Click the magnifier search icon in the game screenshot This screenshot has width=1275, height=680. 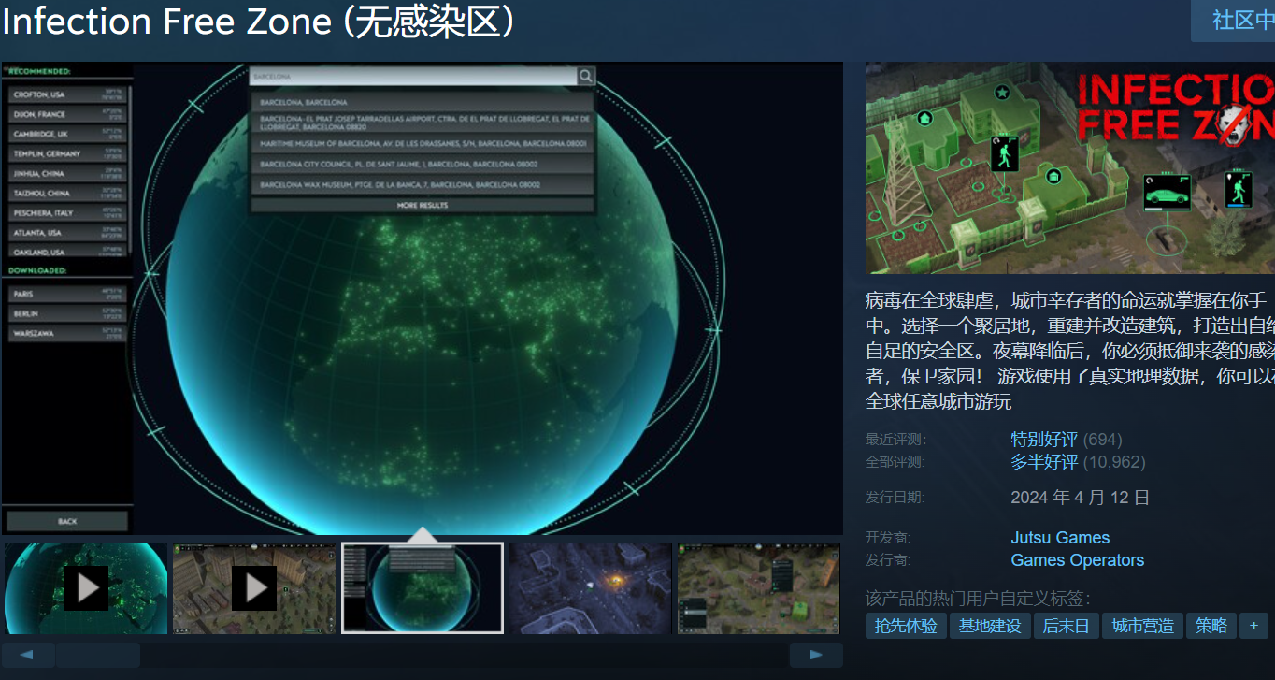[x=586, y=76]
